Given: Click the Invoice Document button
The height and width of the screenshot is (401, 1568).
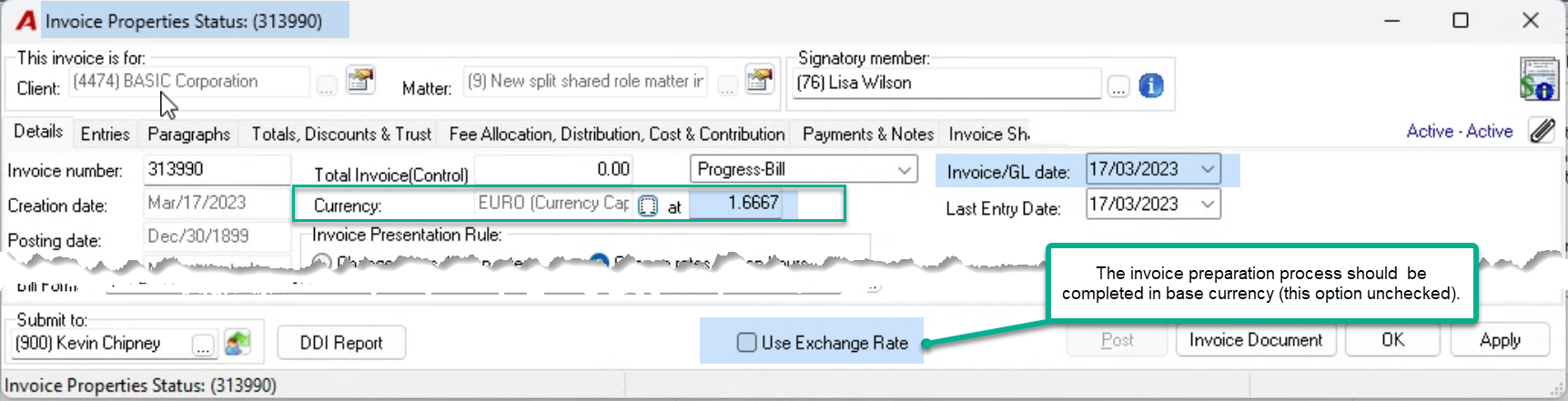Looking at the screenshot, I should [1256, 340].
